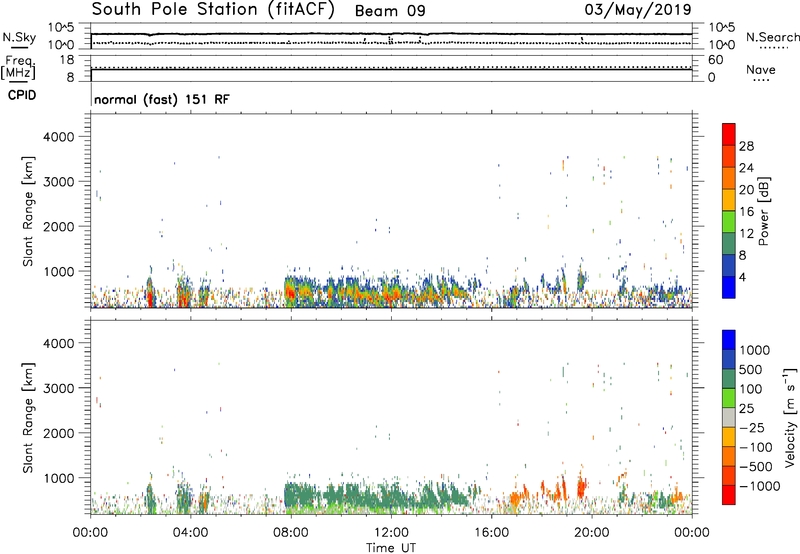
Task: Click the '18' frequency axis label
Action: [x=67, y=60]
